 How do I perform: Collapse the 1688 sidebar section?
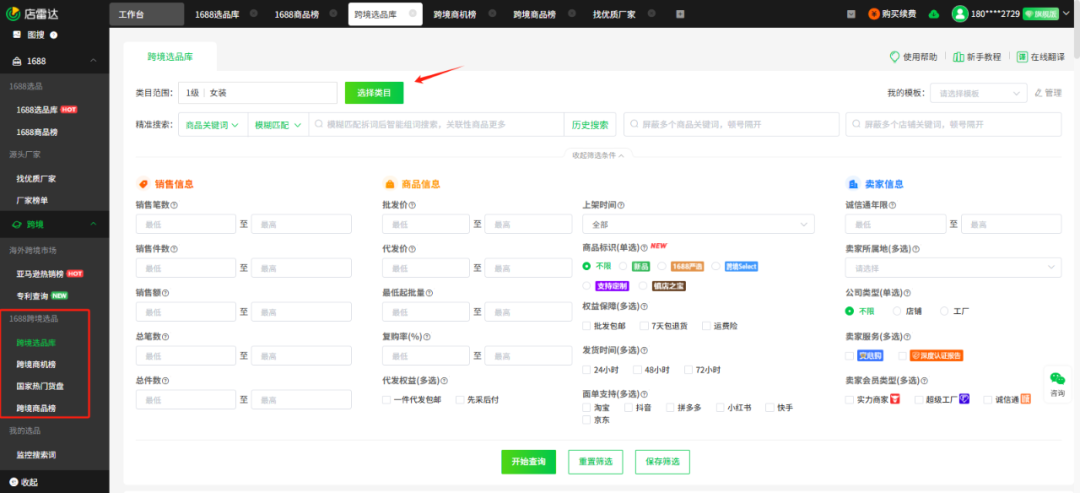pos(94,61)
